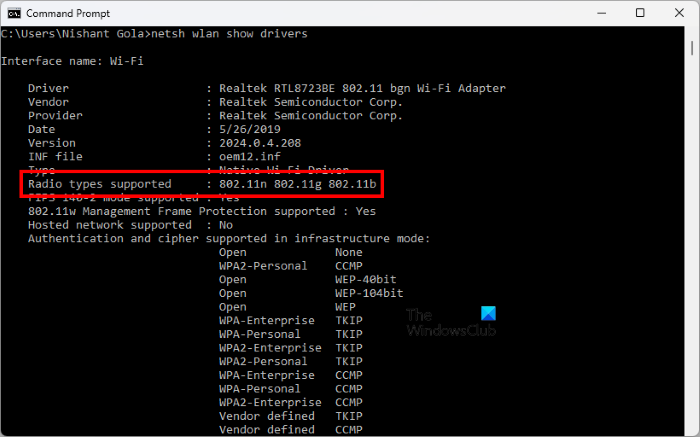Click WPA2-Personal entry with CCMP
700x437 pixels.
click(263, 266)
